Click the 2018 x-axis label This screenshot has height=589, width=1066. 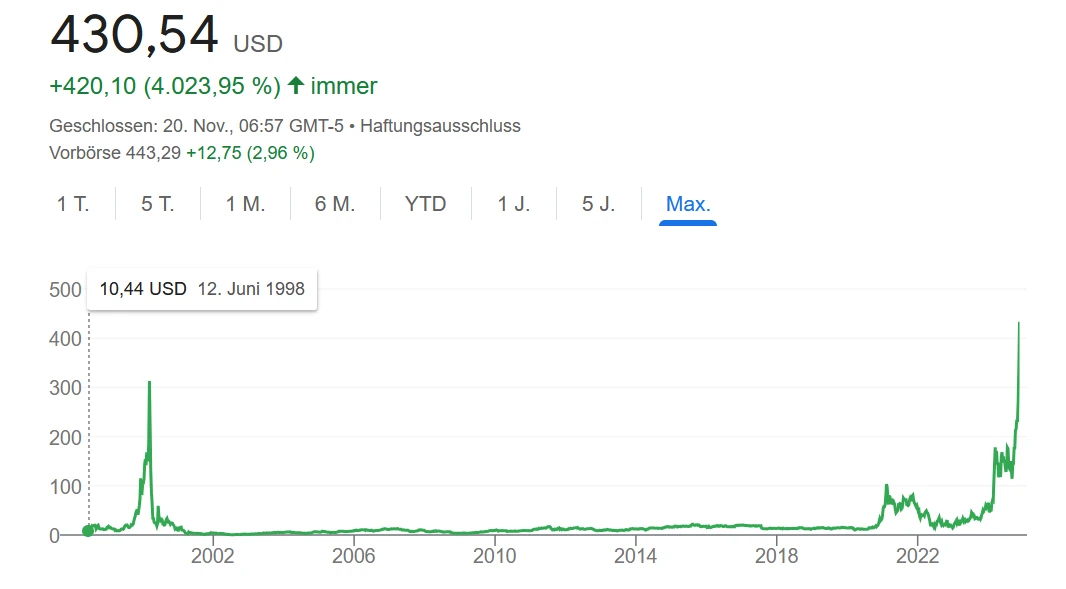[776, 556]
